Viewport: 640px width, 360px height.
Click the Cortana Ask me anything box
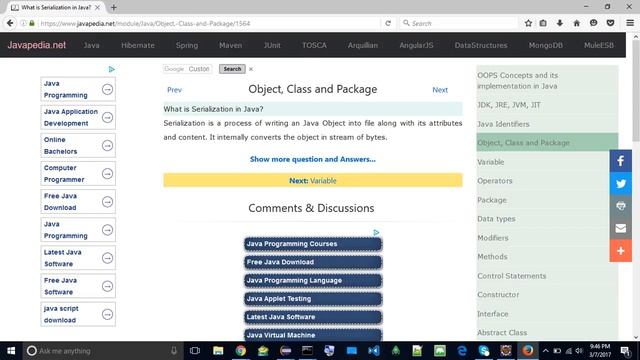tap(103, 351)
